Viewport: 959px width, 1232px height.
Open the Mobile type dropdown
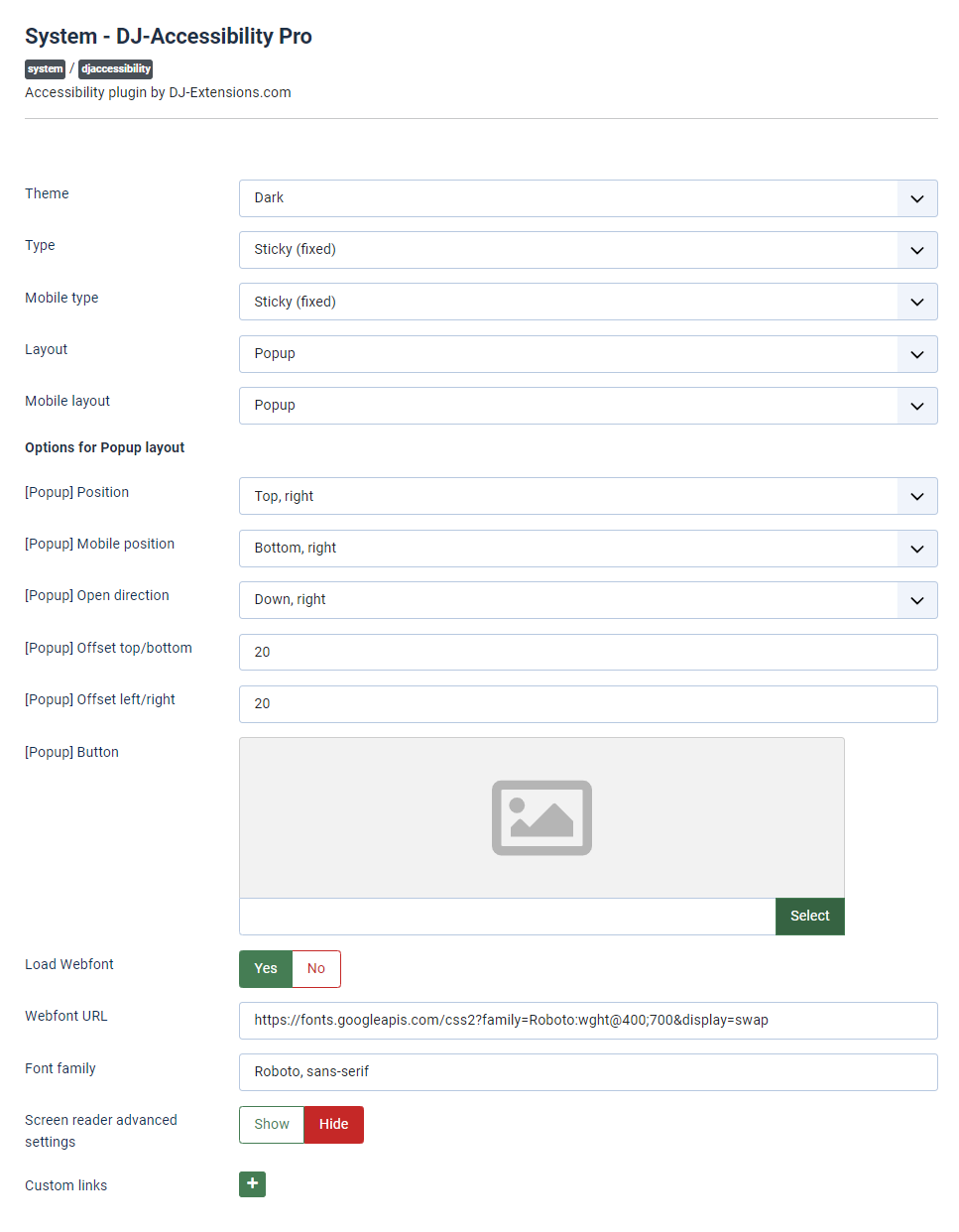[588, 302]
